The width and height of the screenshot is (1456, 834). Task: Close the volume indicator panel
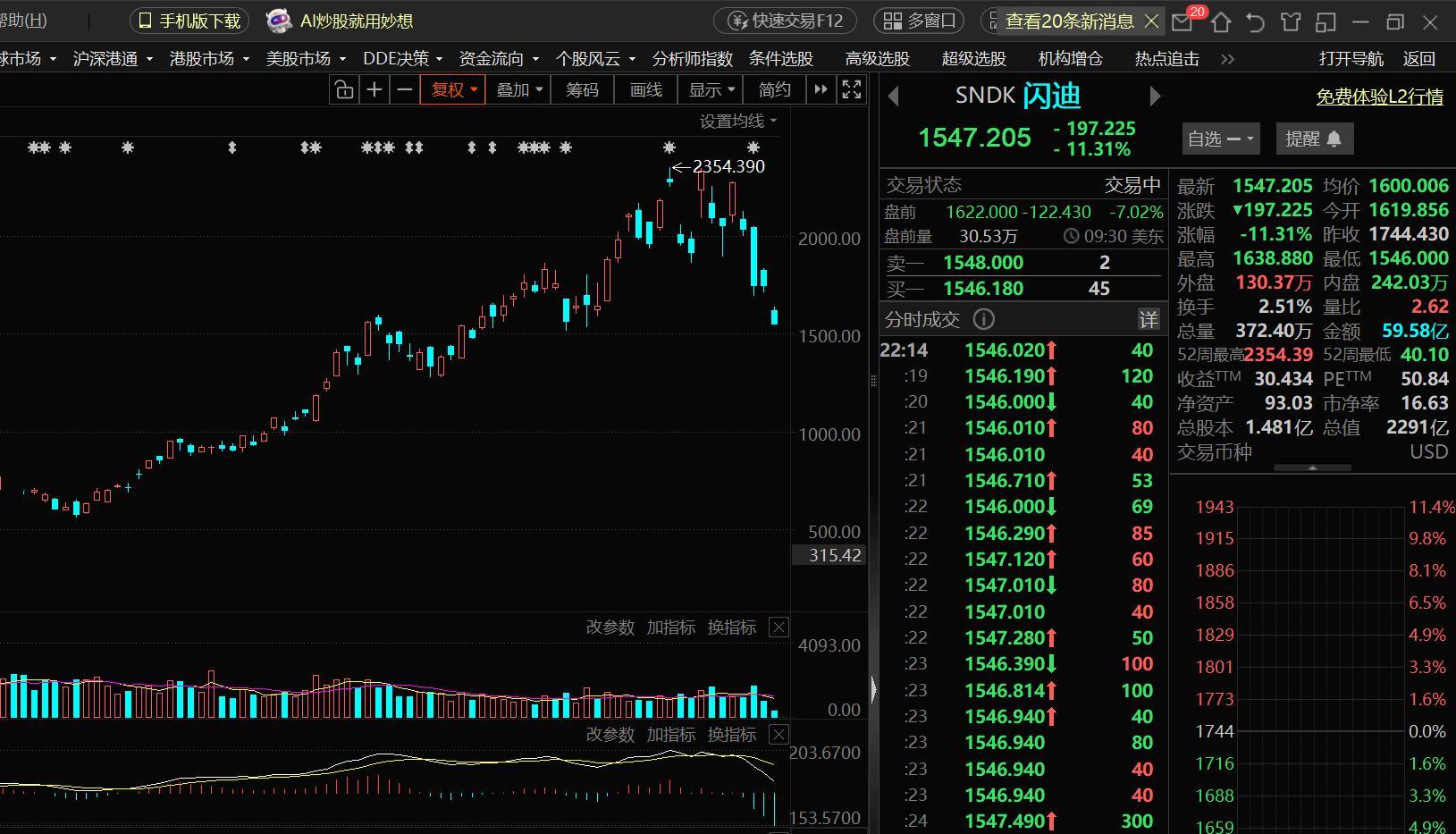778,628
